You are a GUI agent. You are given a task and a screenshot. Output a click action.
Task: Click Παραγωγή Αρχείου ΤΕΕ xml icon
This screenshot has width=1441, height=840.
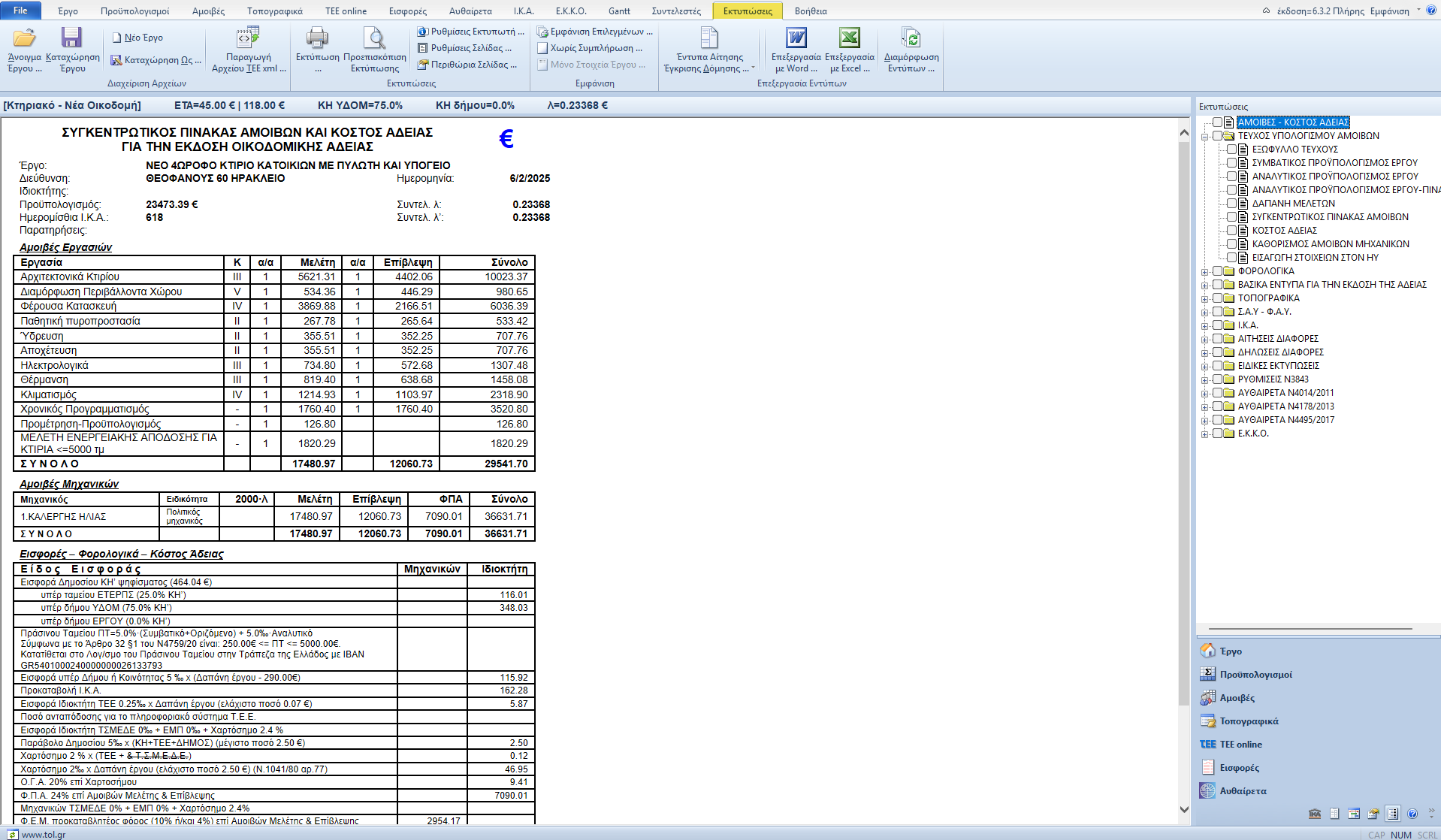[248, 38]
